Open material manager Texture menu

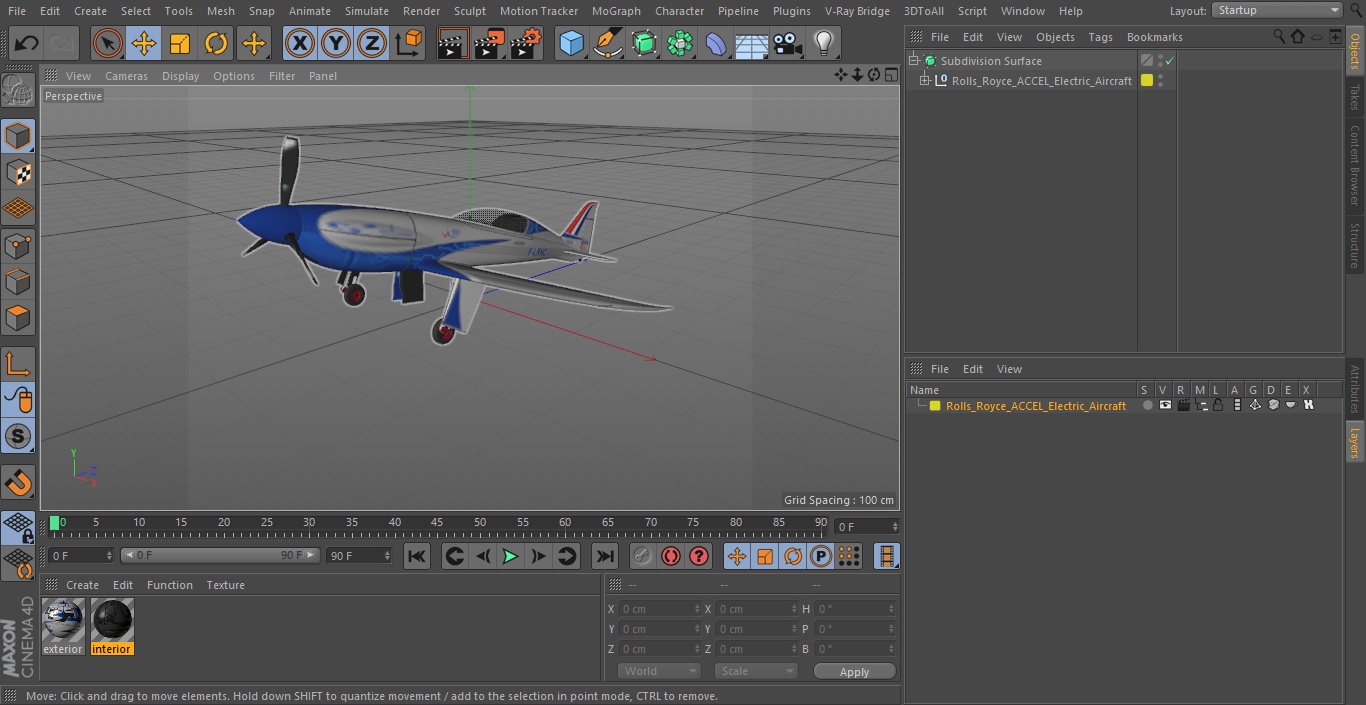(x=225, y=585)
